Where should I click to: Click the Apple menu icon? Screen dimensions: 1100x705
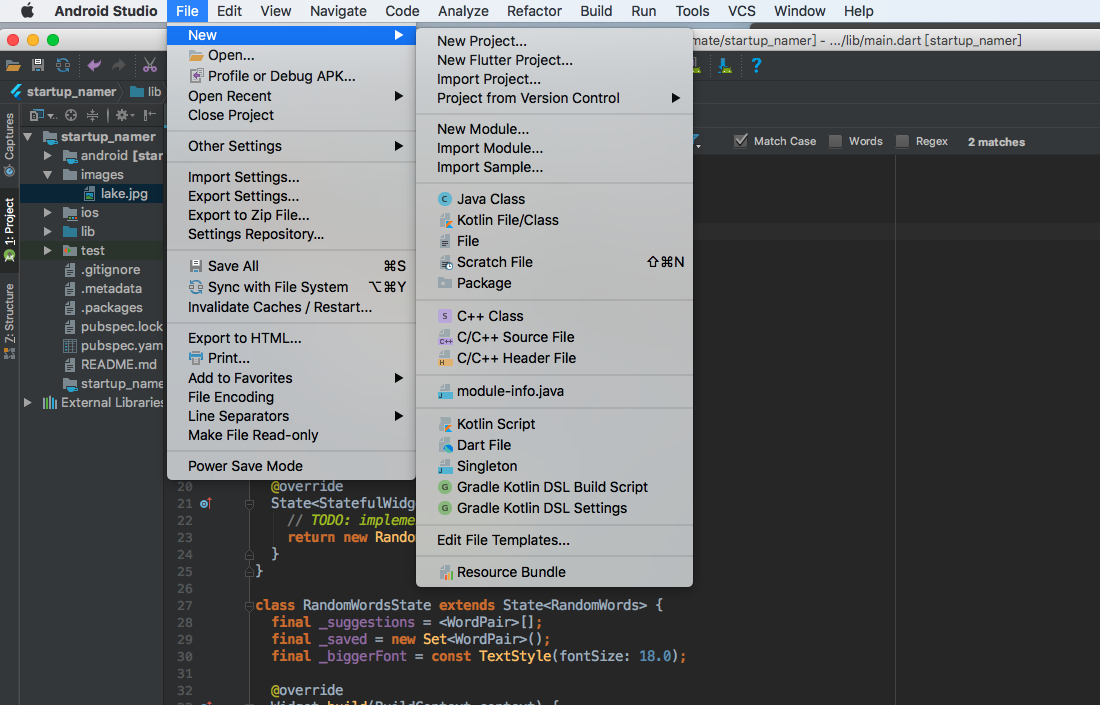(x=28, y=11)
